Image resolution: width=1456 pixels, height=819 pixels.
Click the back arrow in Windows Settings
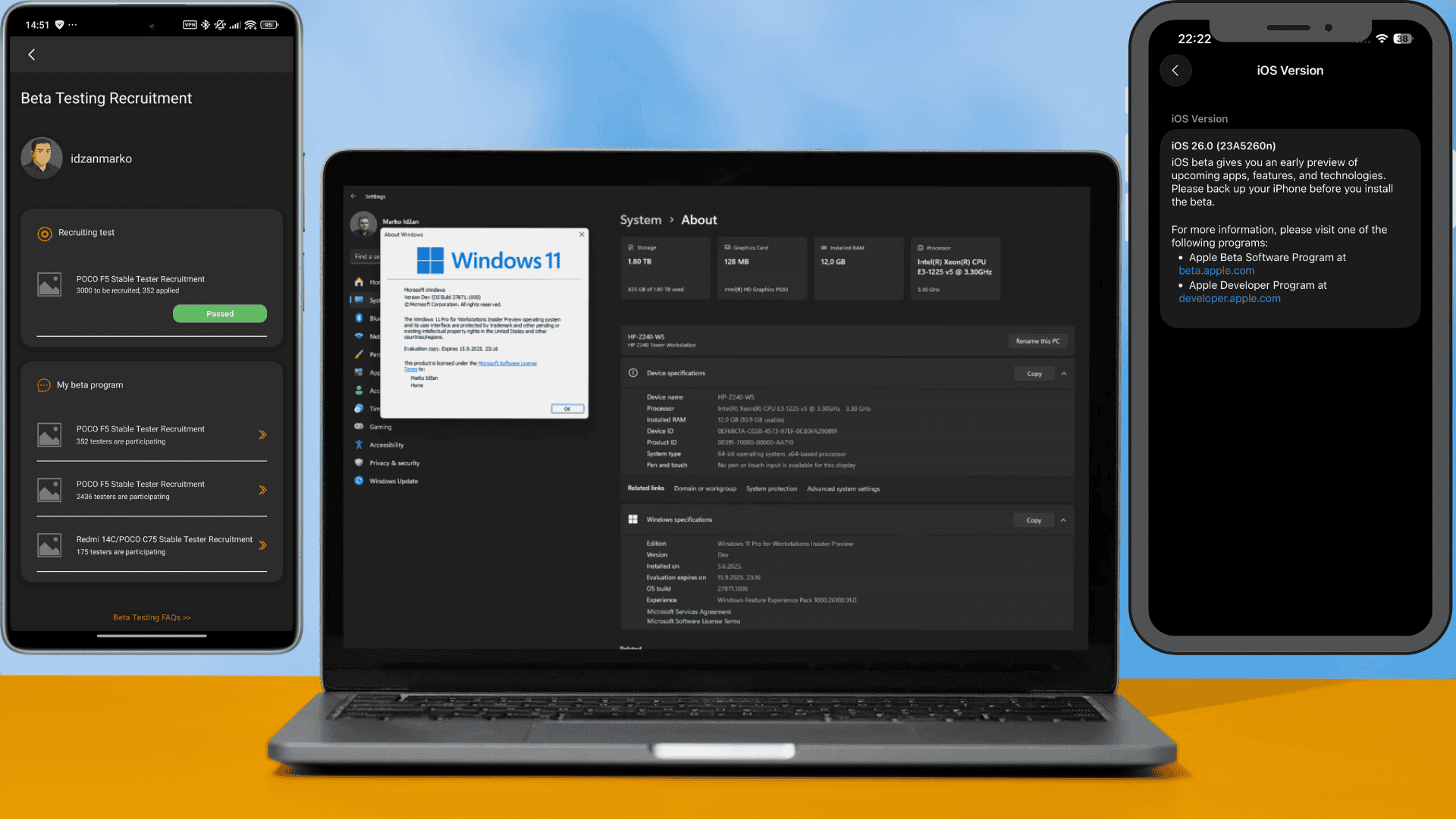353,196
